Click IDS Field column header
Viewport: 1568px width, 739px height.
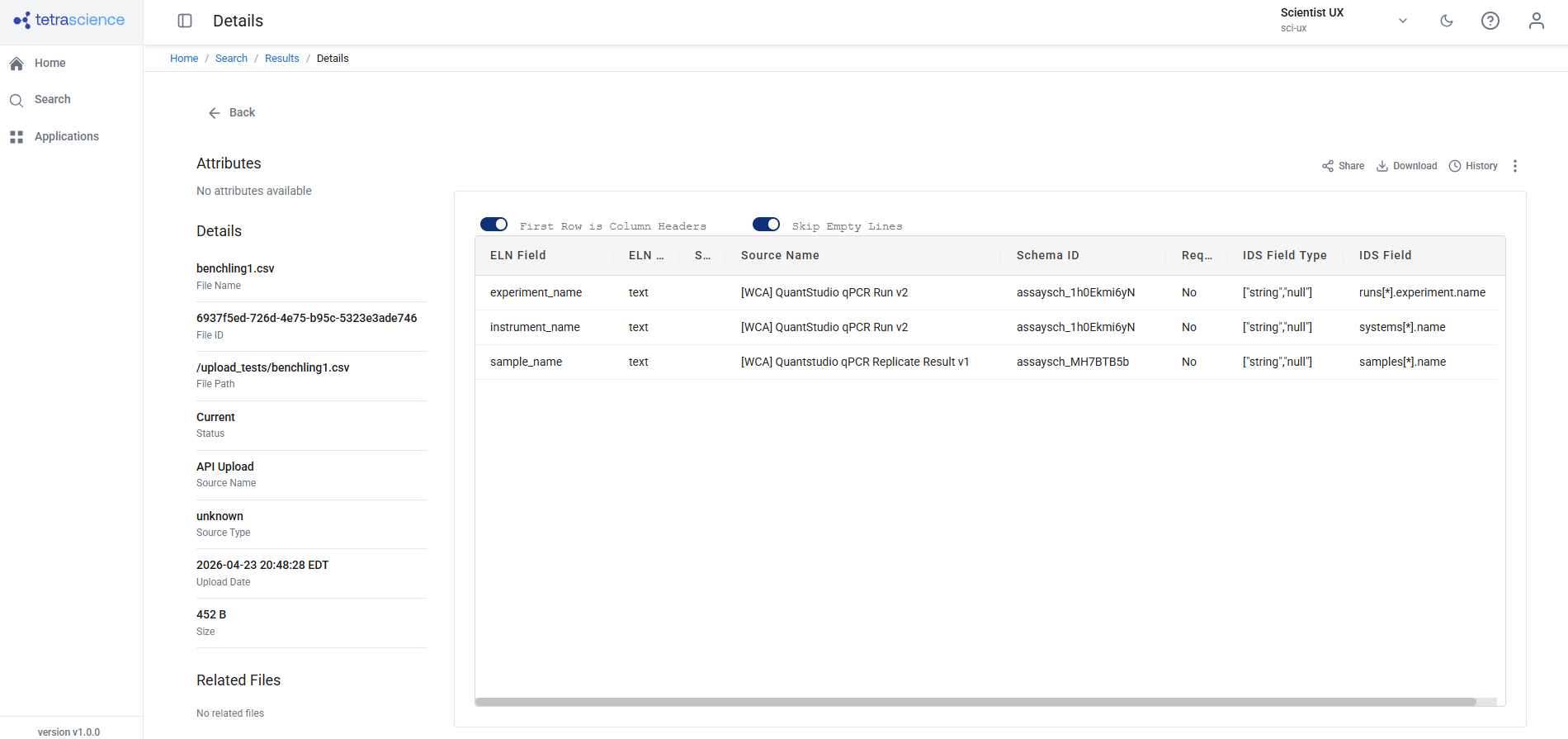coord(1386,255)
